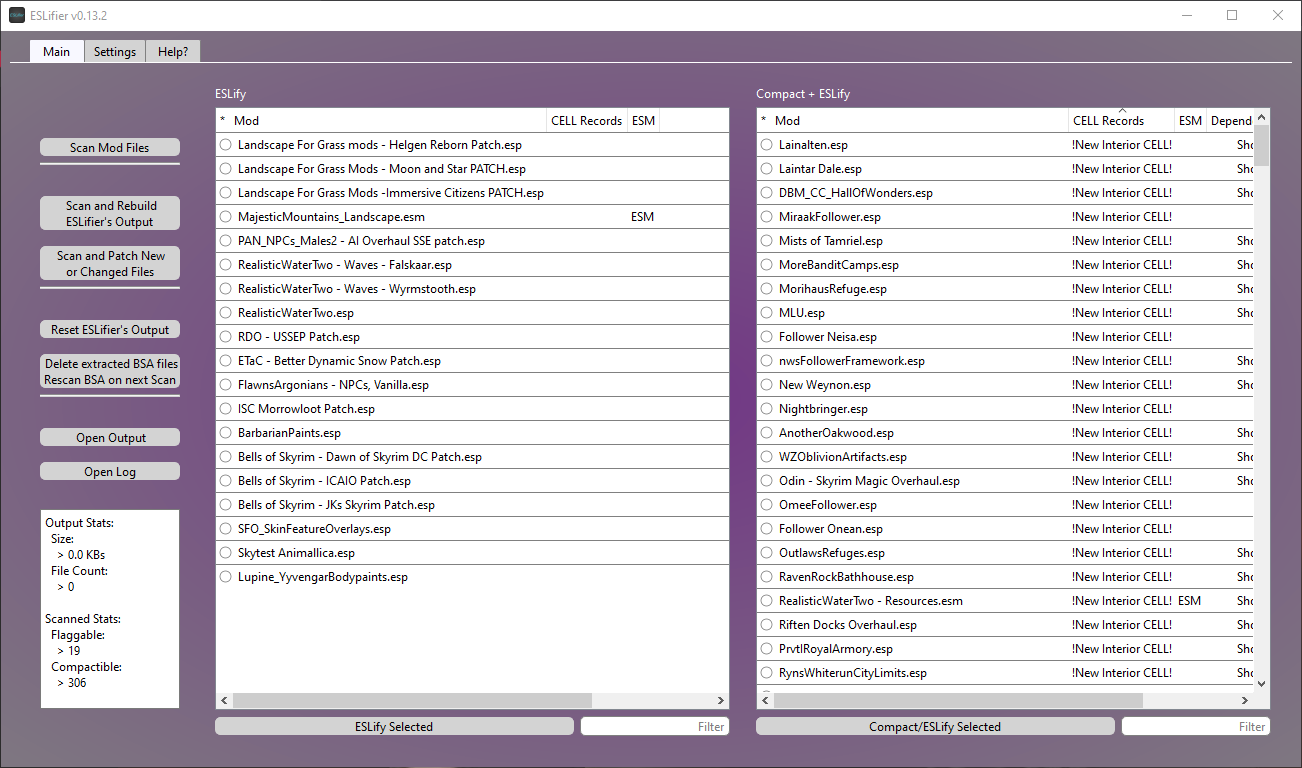Check the RynsWhiterunCityLimits.esp checkbox
Viewport: 1302px width, 768px height.
(x=767, y=673)
